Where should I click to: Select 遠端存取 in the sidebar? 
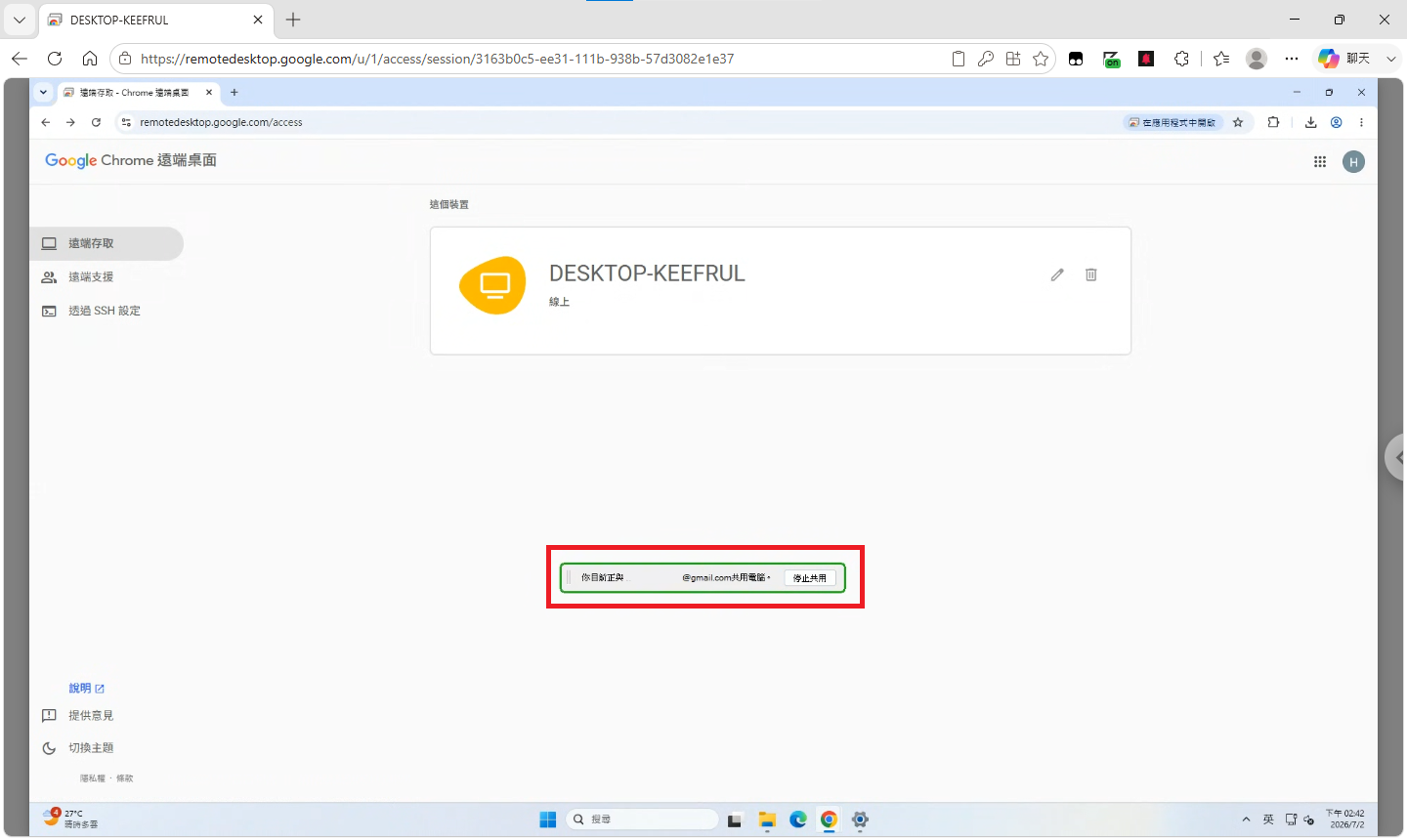(107, 243)
